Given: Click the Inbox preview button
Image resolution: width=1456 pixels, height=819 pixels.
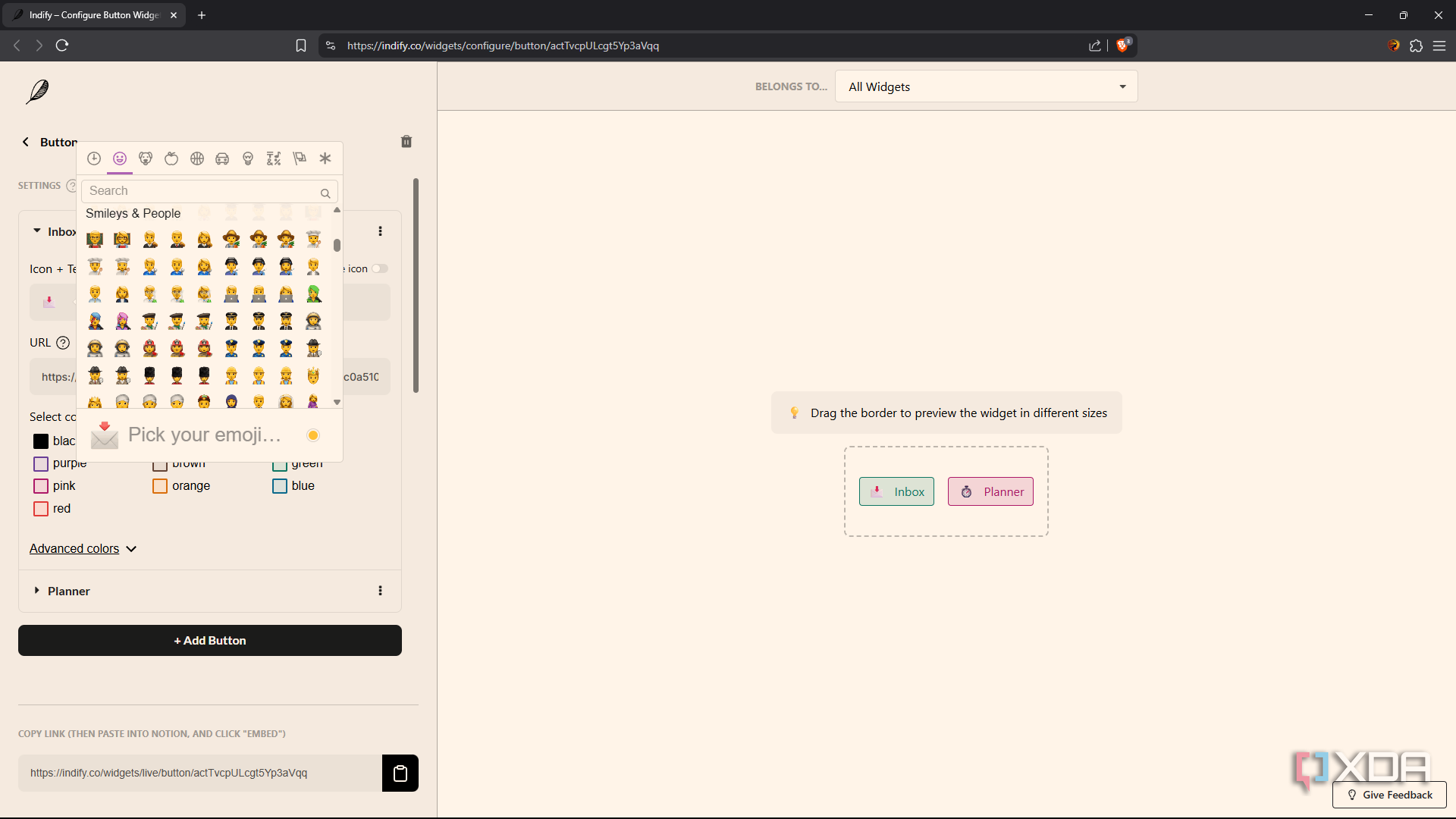Looking at the screenshot, I should point(896,491).
